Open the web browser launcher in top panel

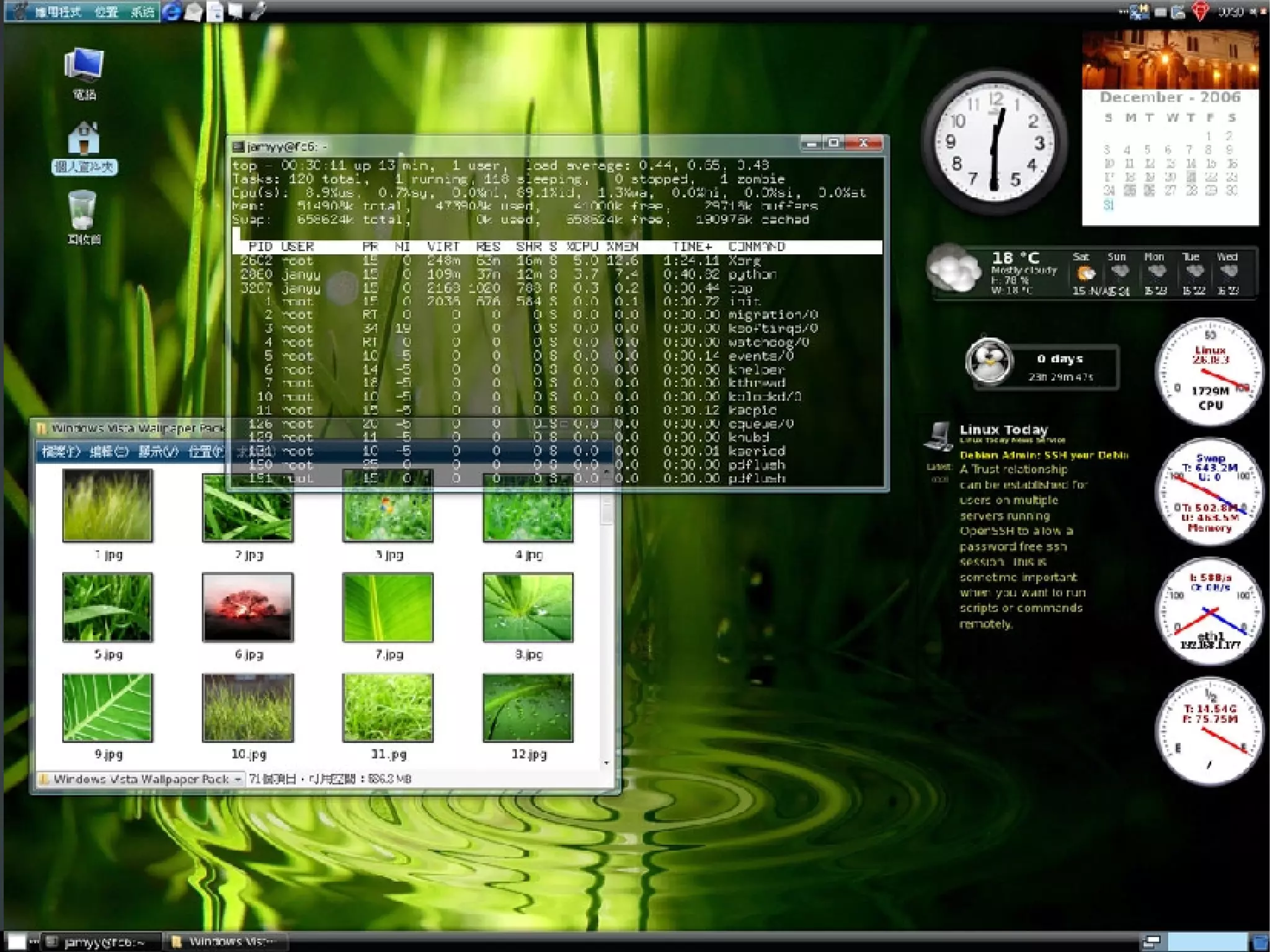point(172,11)
